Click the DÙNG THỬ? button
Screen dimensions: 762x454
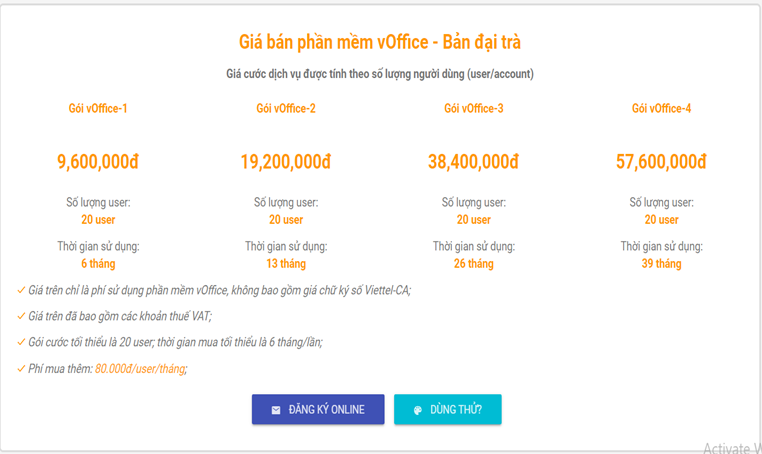448,409
